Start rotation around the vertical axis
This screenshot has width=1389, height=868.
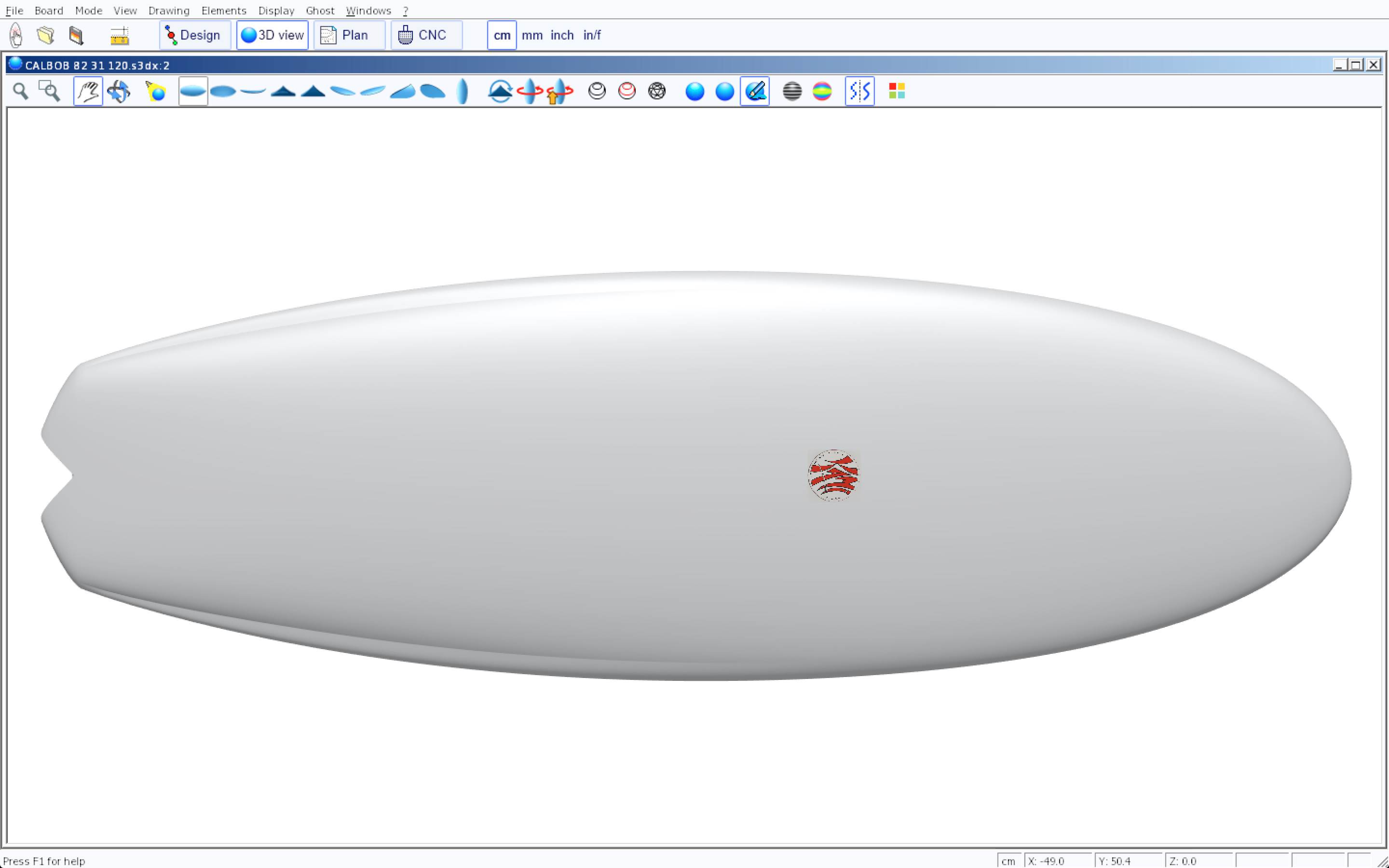coord(529,91)
